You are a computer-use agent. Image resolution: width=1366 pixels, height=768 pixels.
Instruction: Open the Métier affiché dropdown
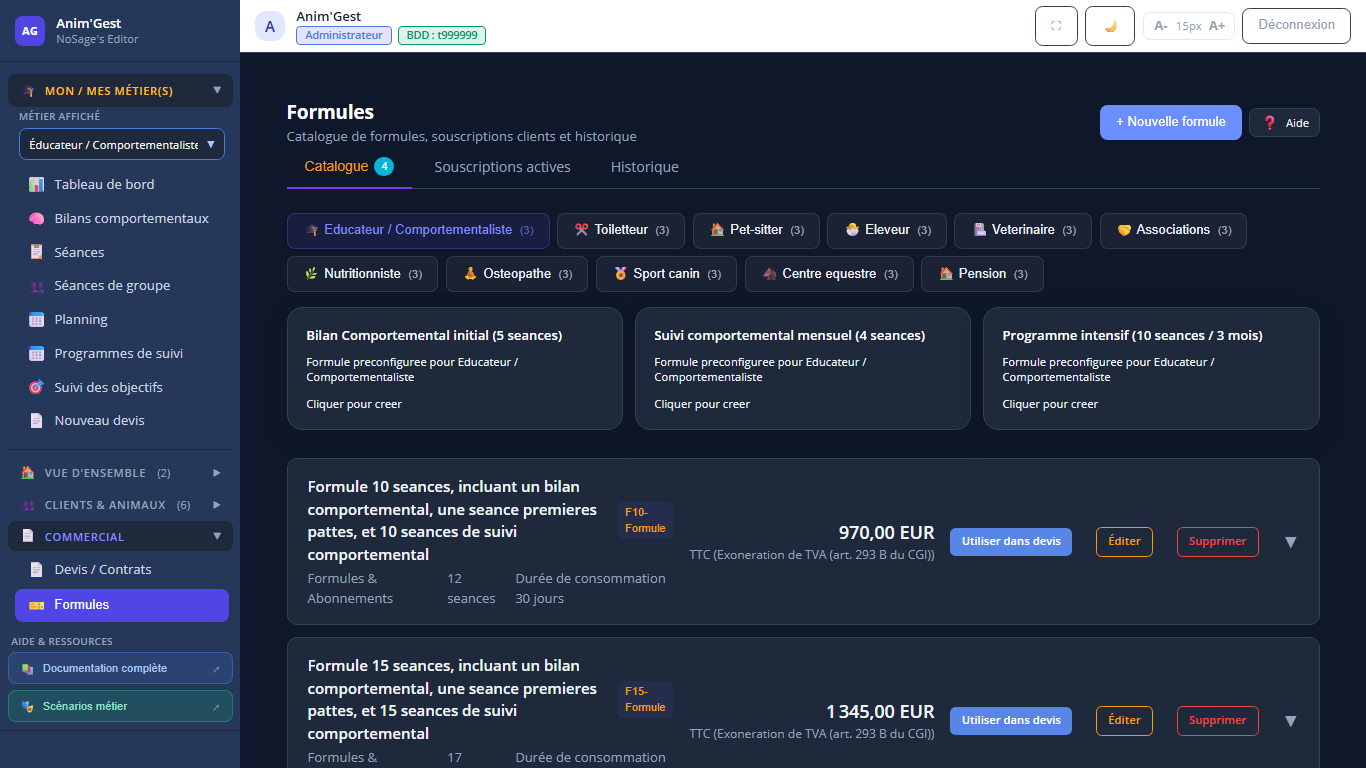[x=122, y=144]
